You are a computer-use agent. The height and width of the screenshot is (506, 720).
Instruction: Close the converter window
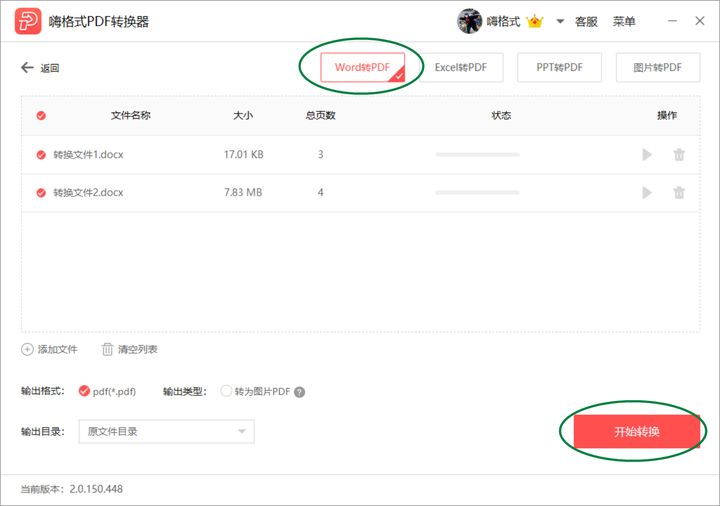coord(699,21)
